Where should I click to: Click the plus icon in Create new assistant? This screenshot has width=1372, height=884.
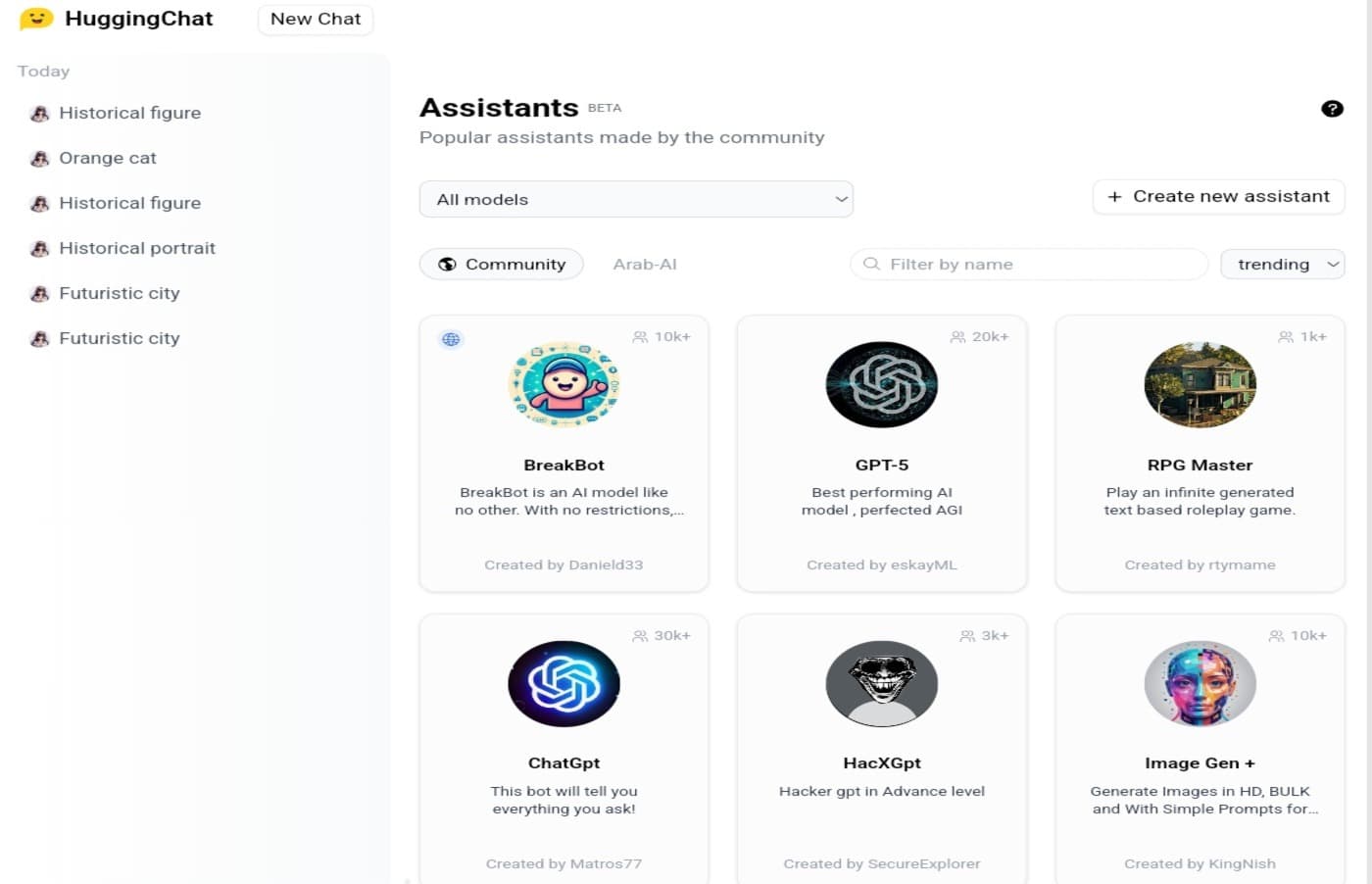point(1114,197)
